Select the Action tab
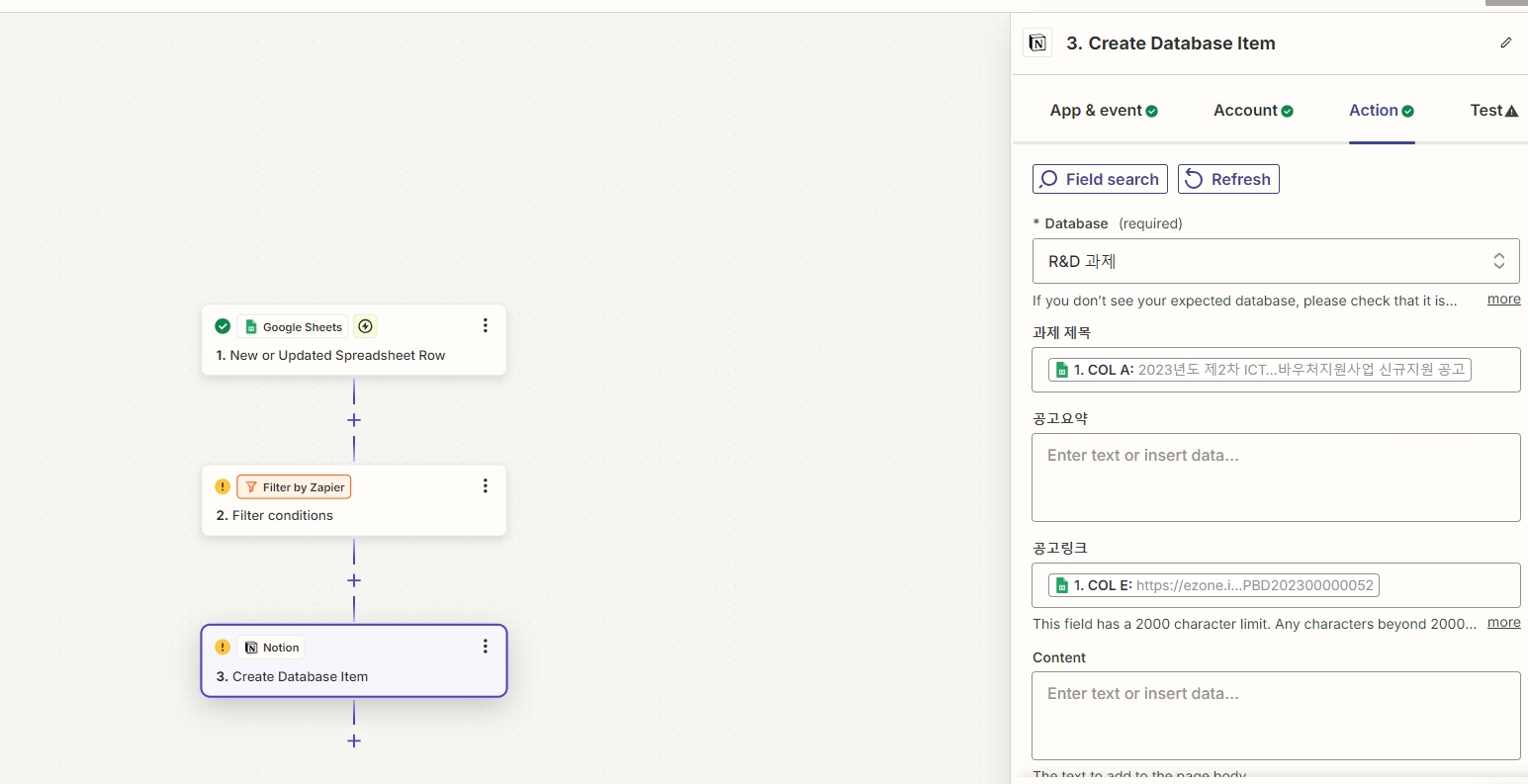Viewport: 1528px width, 784px height. pyautogui.click(x=1382, y=111)
